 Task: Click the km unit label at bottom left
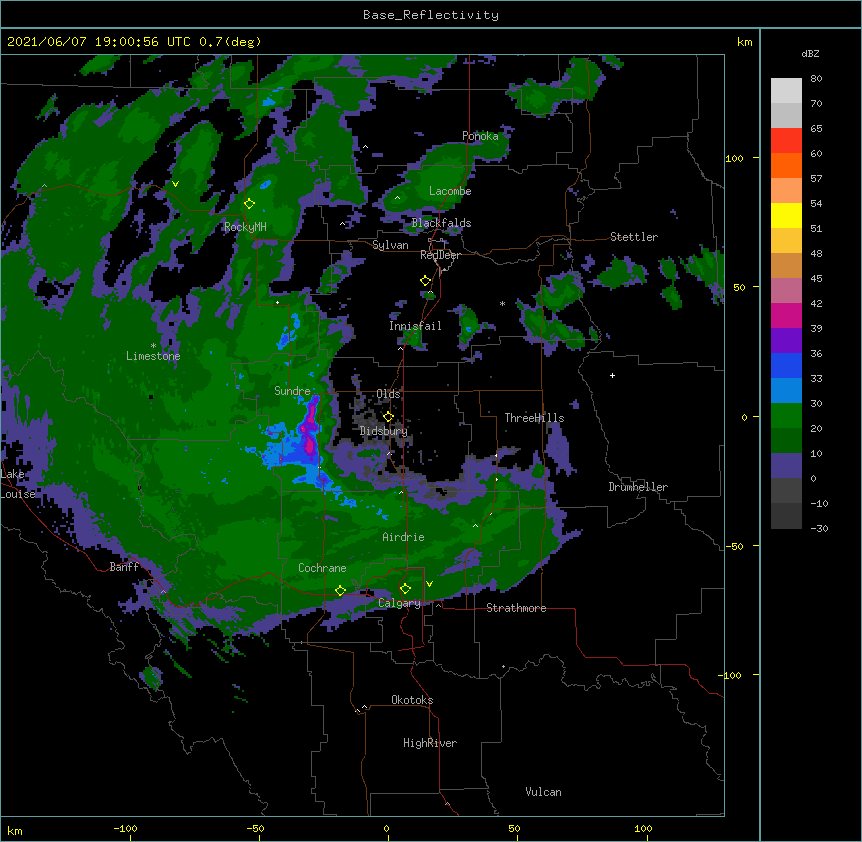(x=15, y=830)
